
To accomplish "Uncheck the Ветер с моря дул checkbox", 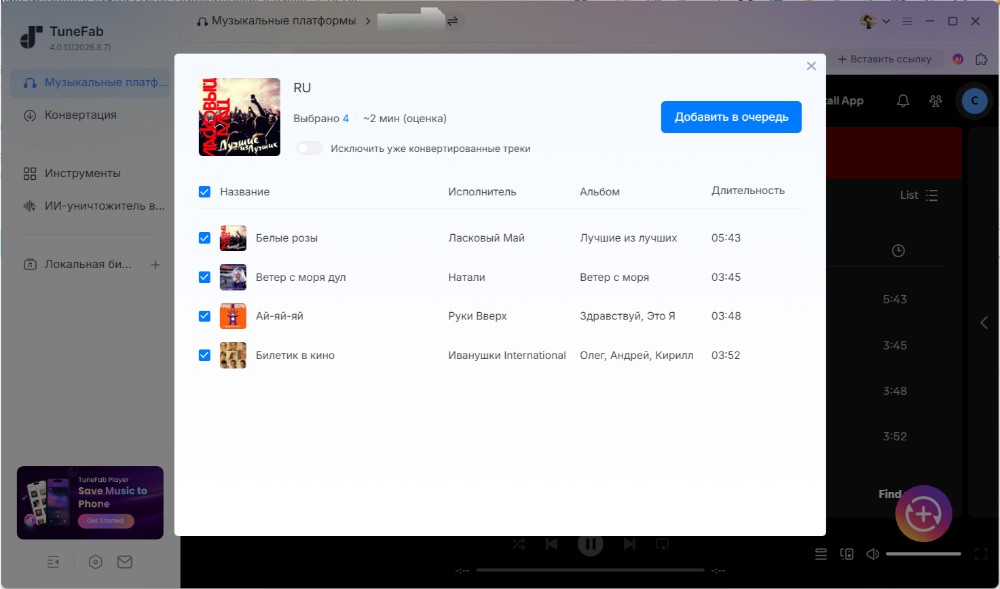I will click(x=204, y=277).
